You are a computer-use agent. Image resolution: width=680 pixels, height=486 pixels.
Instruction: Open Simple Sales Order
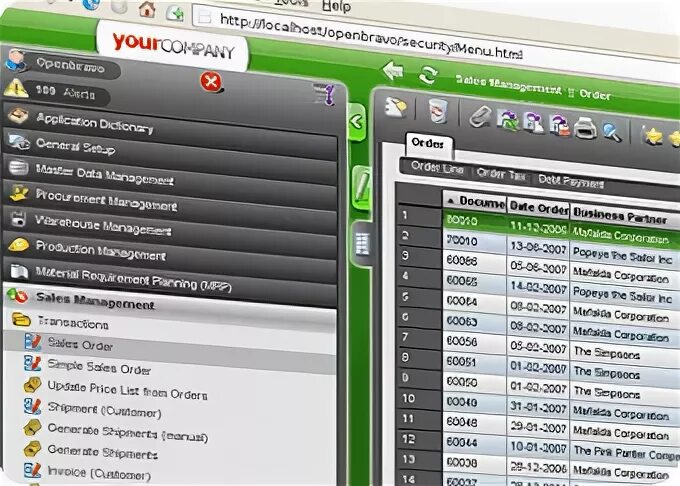99,366
